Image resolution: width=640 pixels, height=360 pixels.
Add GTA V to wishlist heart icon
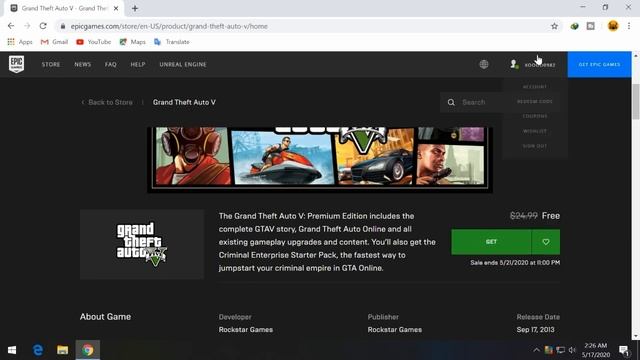point(546,242)
